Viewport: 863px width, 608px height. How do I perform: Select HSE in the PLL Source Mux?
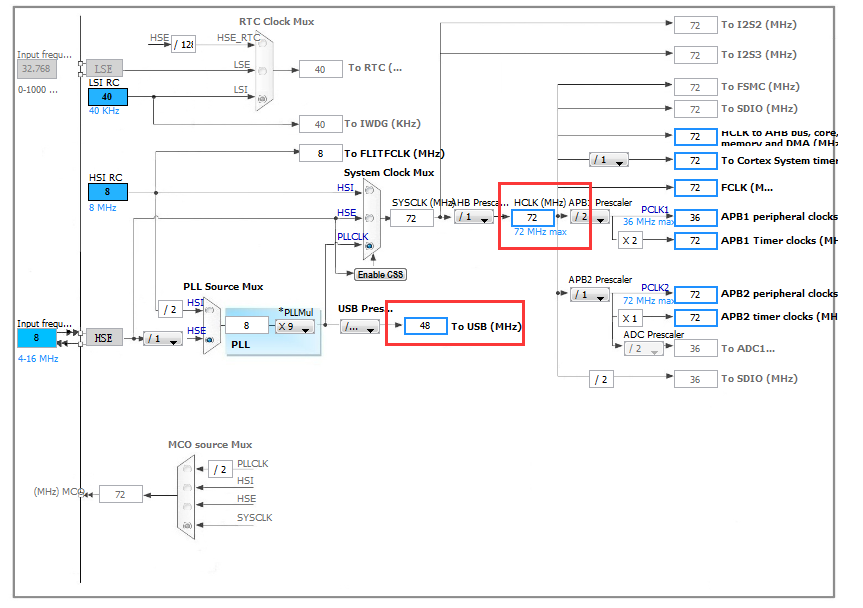[x=208, y=338]
